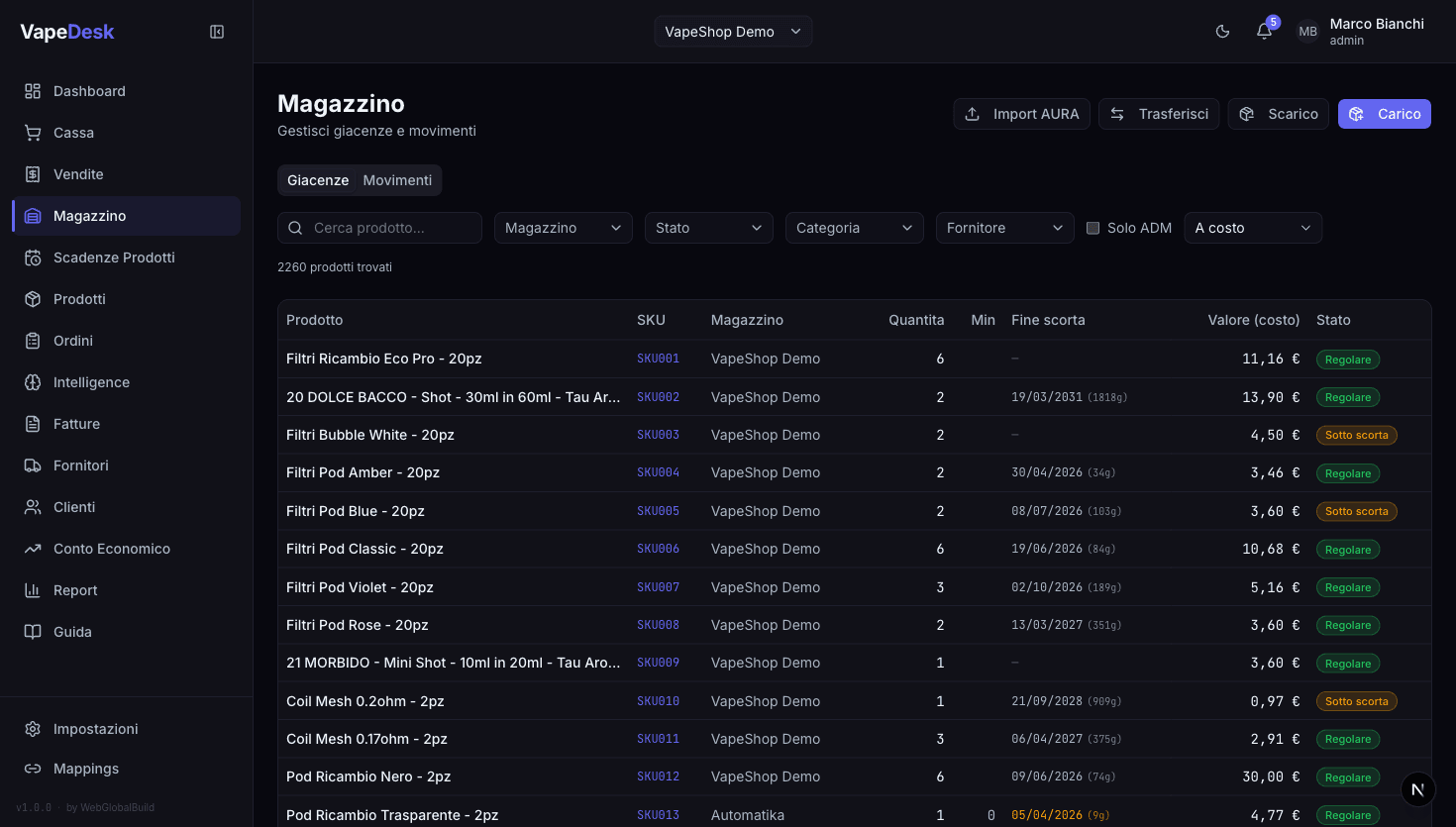
Task: Enable the Solo ADM checkbox
Action: (1093, 228)
